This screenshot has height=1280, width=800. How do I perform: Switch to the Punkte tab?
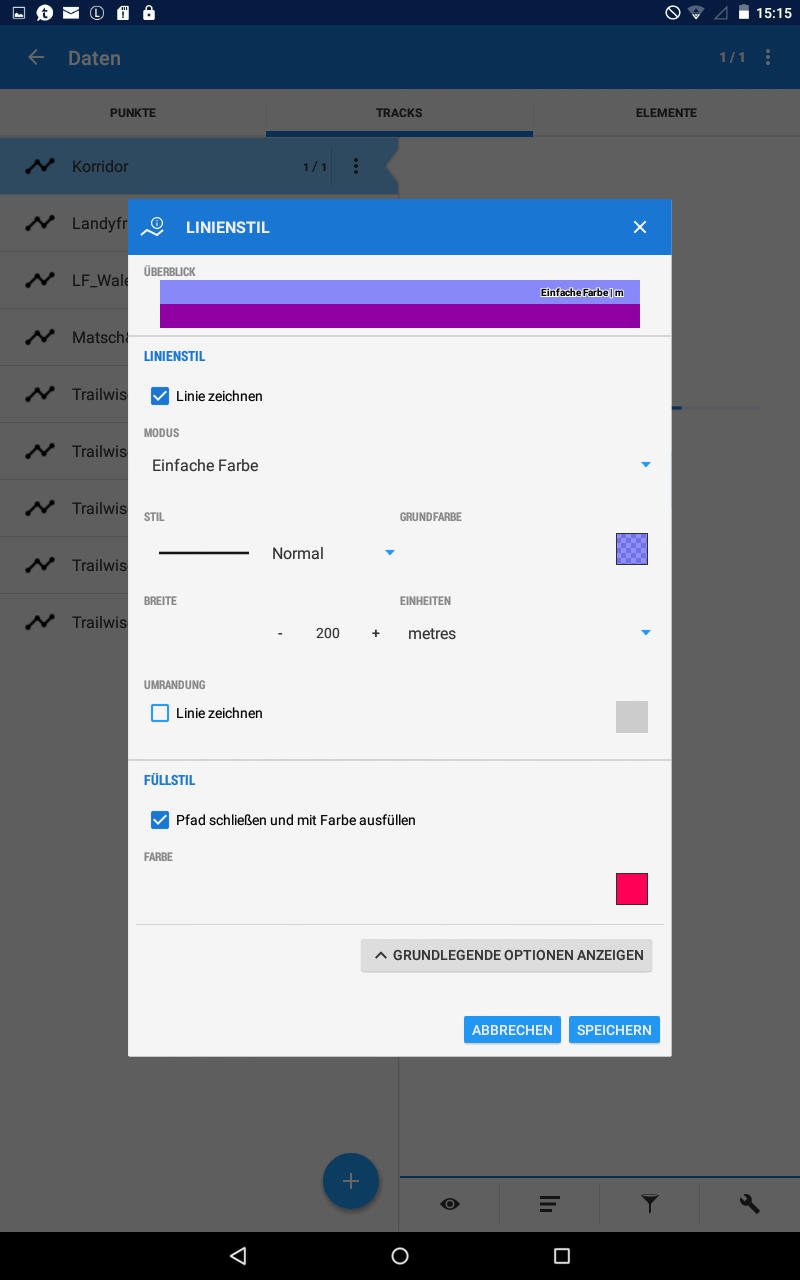pyautogui.click(x=133, y=113)
